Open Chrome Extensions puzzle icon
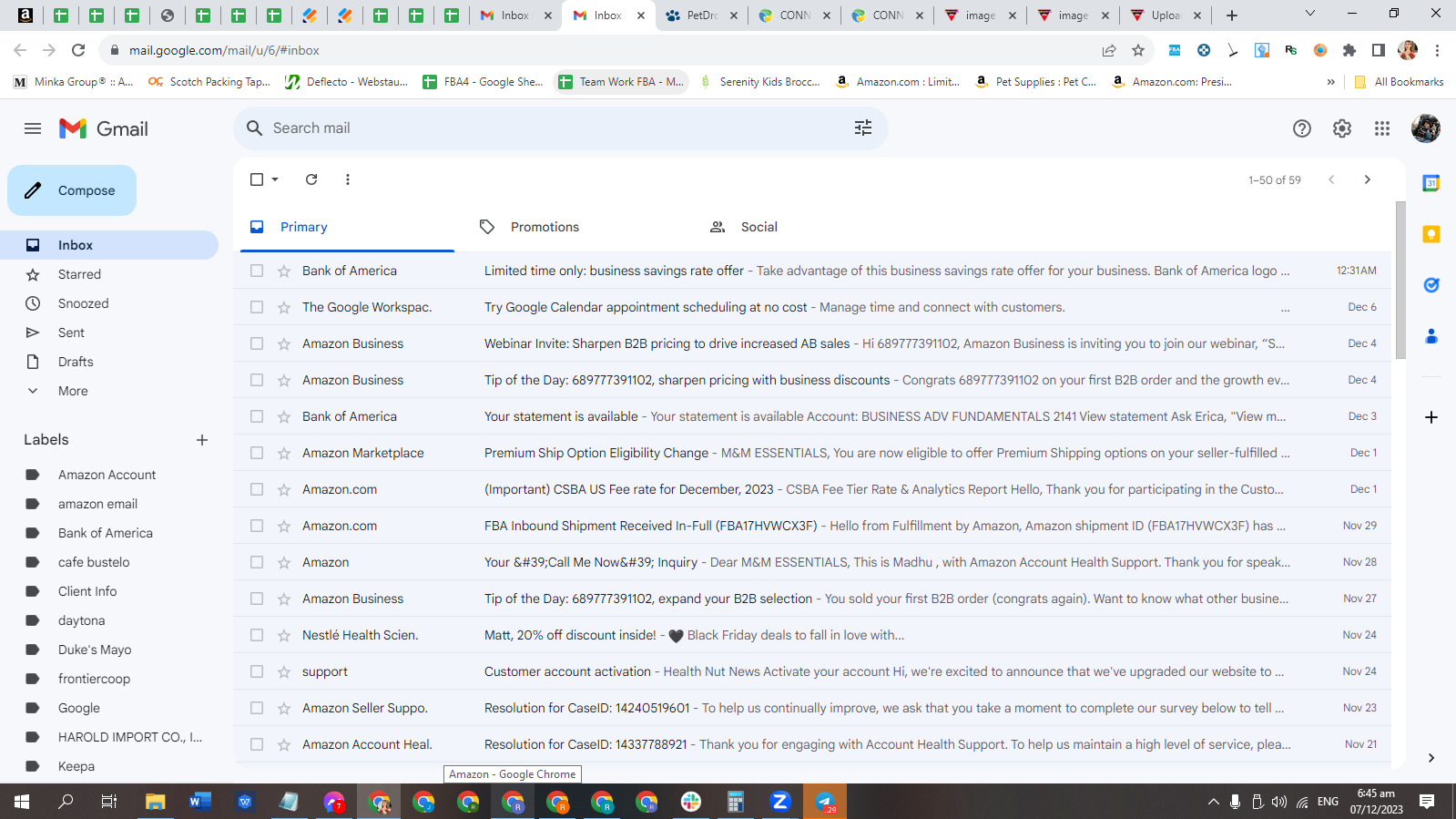 pyautogui.click(x=1349, y=50)
